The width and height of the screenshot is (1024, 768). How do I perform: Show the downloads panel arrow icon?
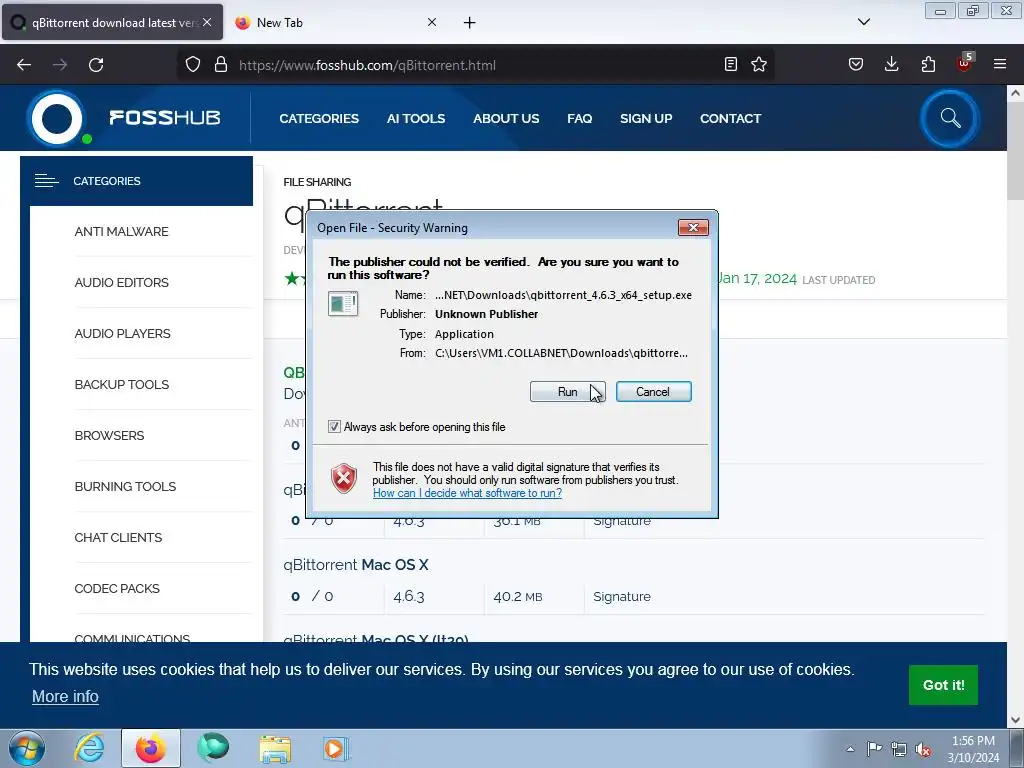pyautogui.click(x=891, y=64)
